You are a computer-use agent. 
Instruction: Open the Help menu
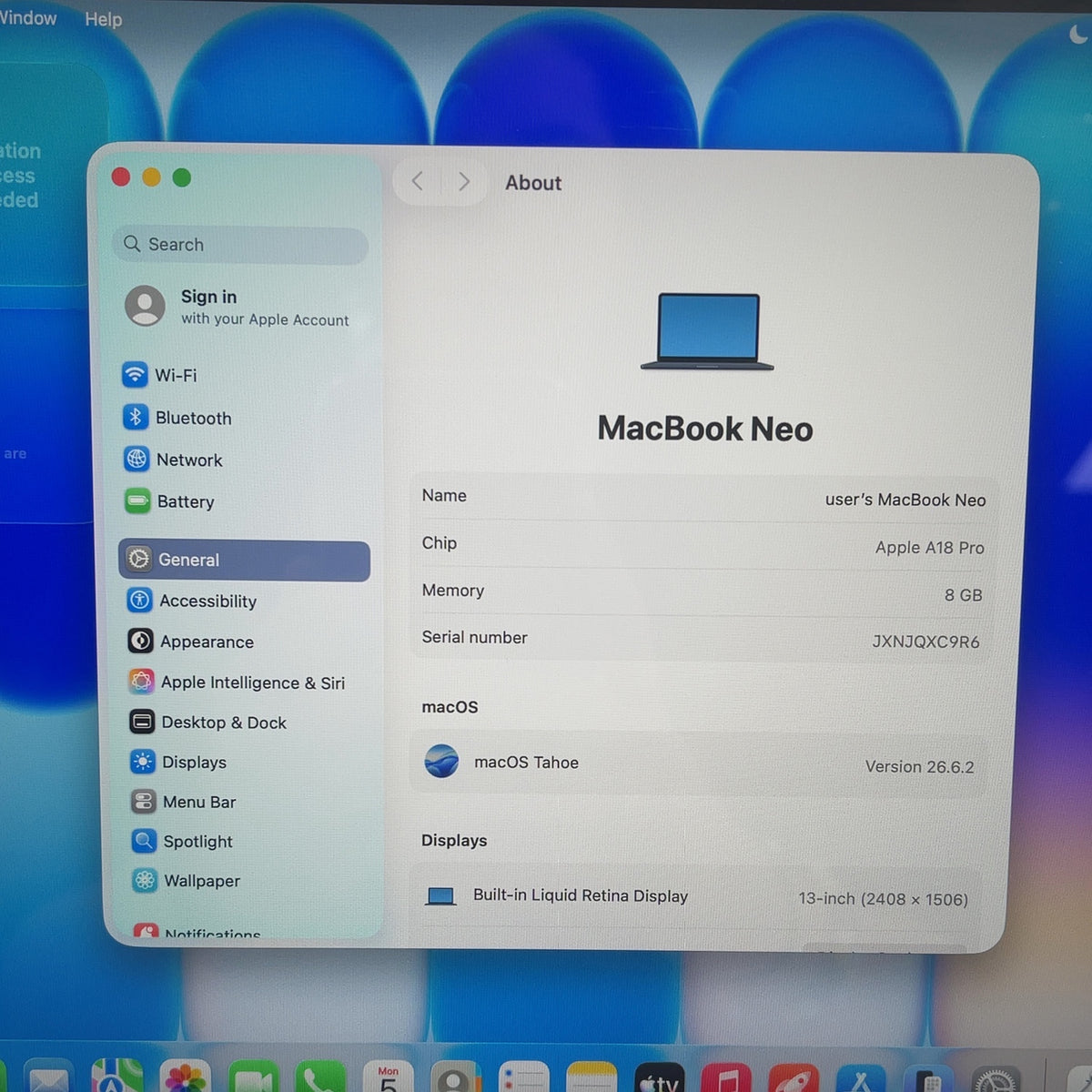pos(104,19)
